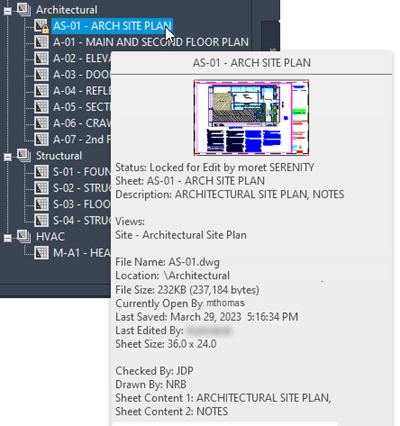Click the A-04 sheet icon
The width and height of the screenshot is (400, 426).
42,91
